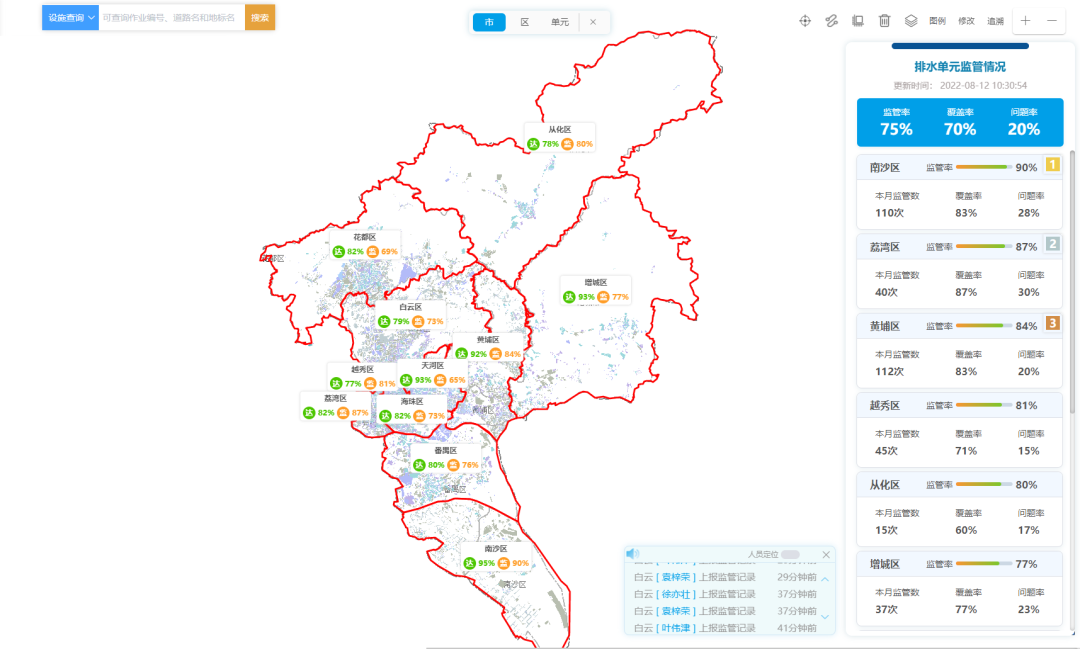
Task: Open the 设施查询 query type dropdown
Action: tap(68, 17)
